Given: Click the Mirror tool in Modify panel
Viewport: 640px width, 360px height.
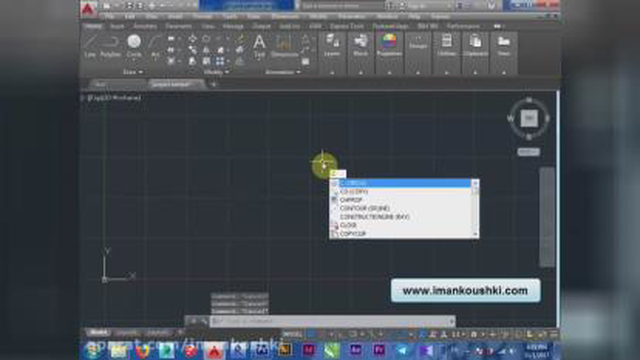Looking at the screenshot, I should click(206, 50).
